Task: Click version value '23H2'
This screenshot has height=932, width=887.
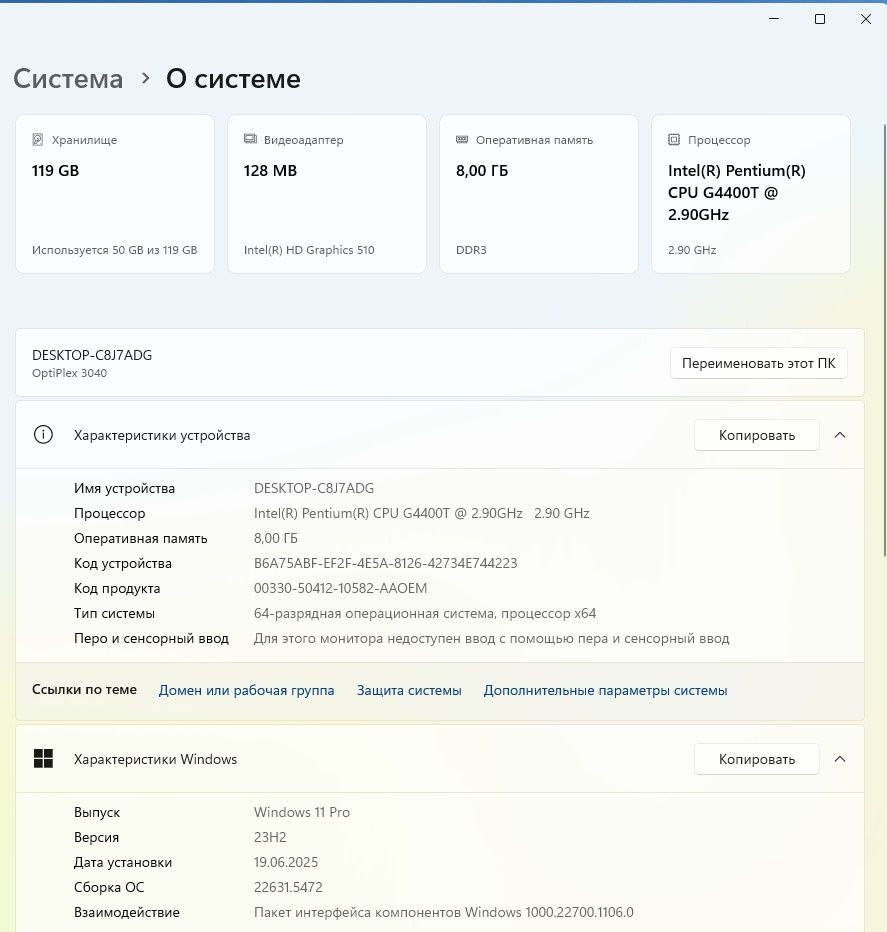Action: click(270, 837)
